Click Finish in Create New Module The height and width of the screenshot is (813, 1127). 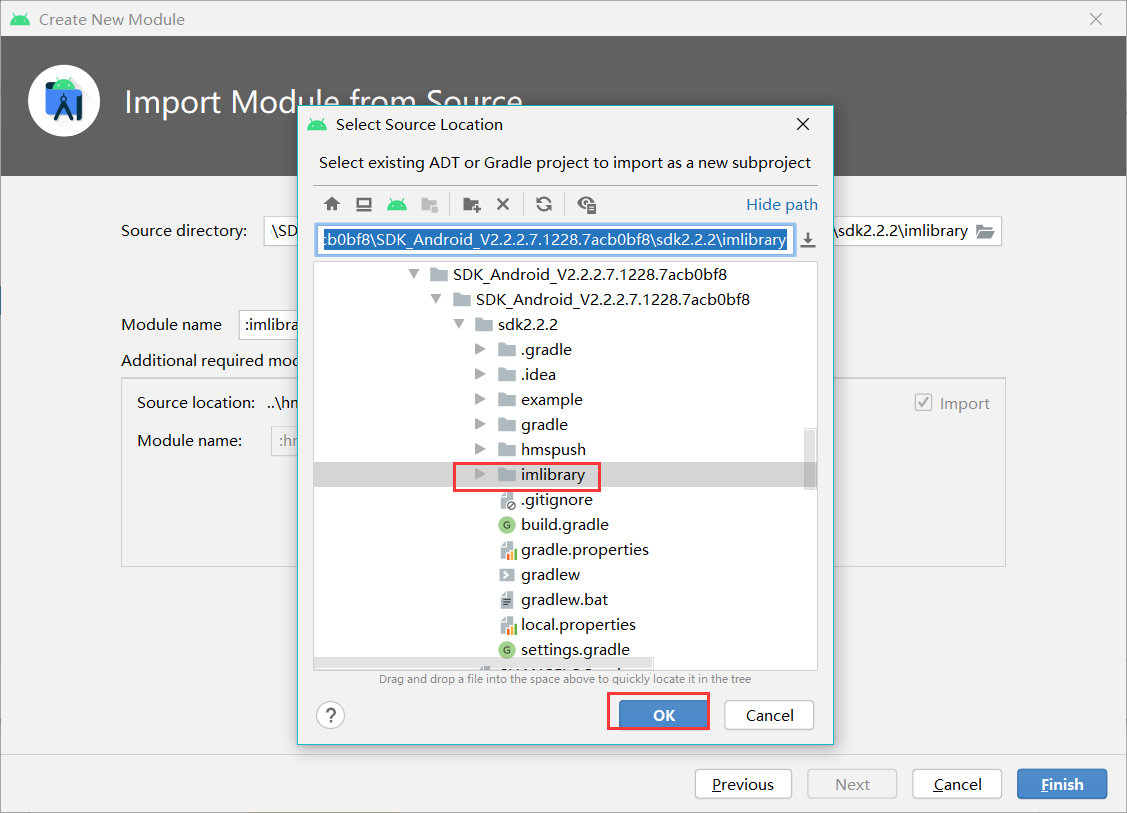tap(1062, 784)
